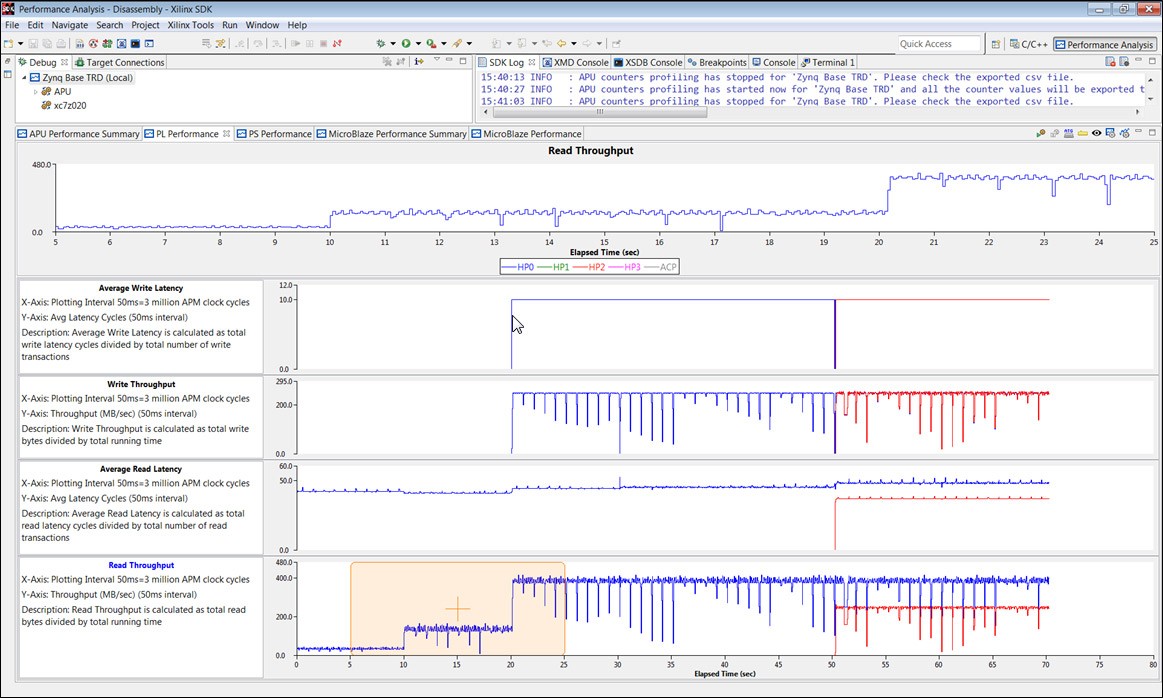Open the dropdown next to the rocket tools icon
Image resolution: width=1163 pixels, height=698 pixels.
pos(469,44)
